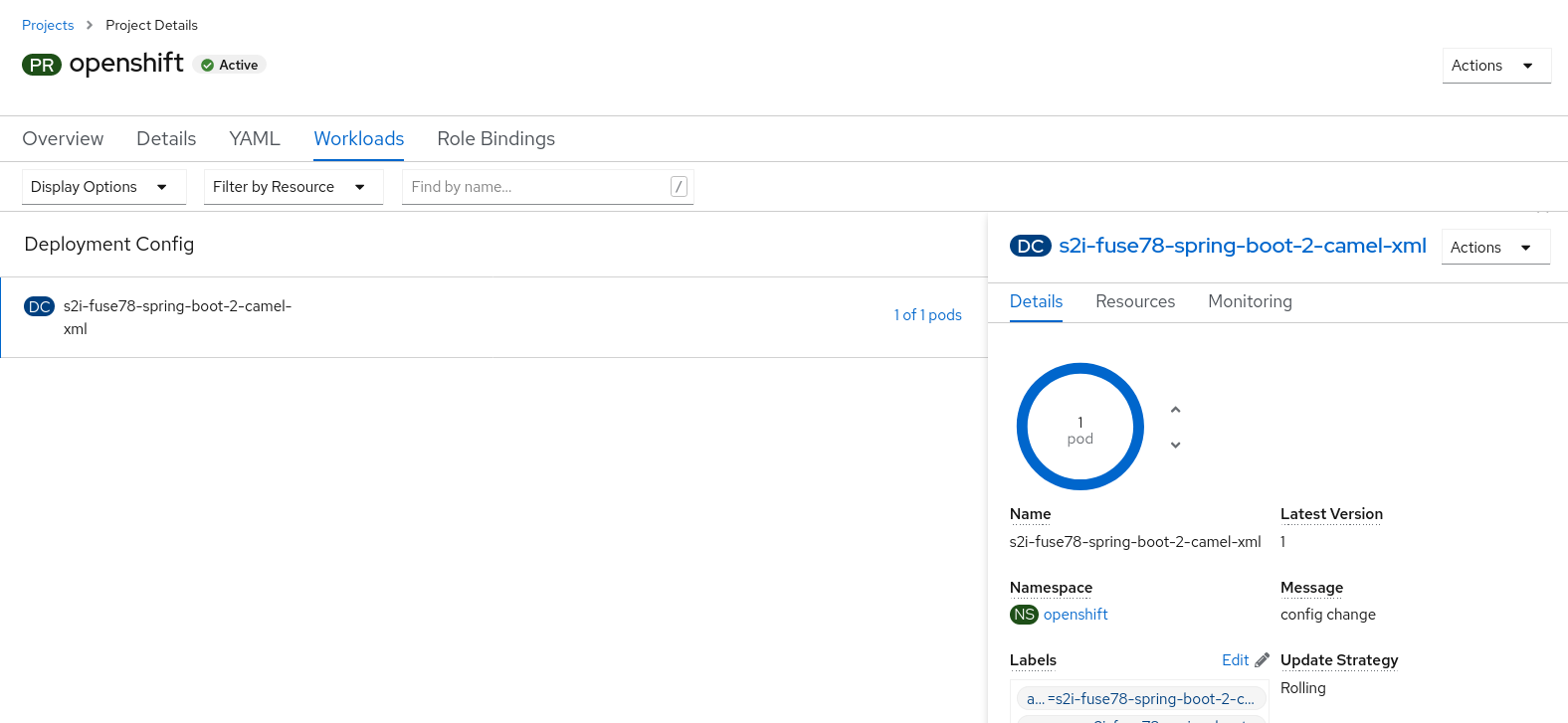Click the Message field label

click(x=1311, y=588)
